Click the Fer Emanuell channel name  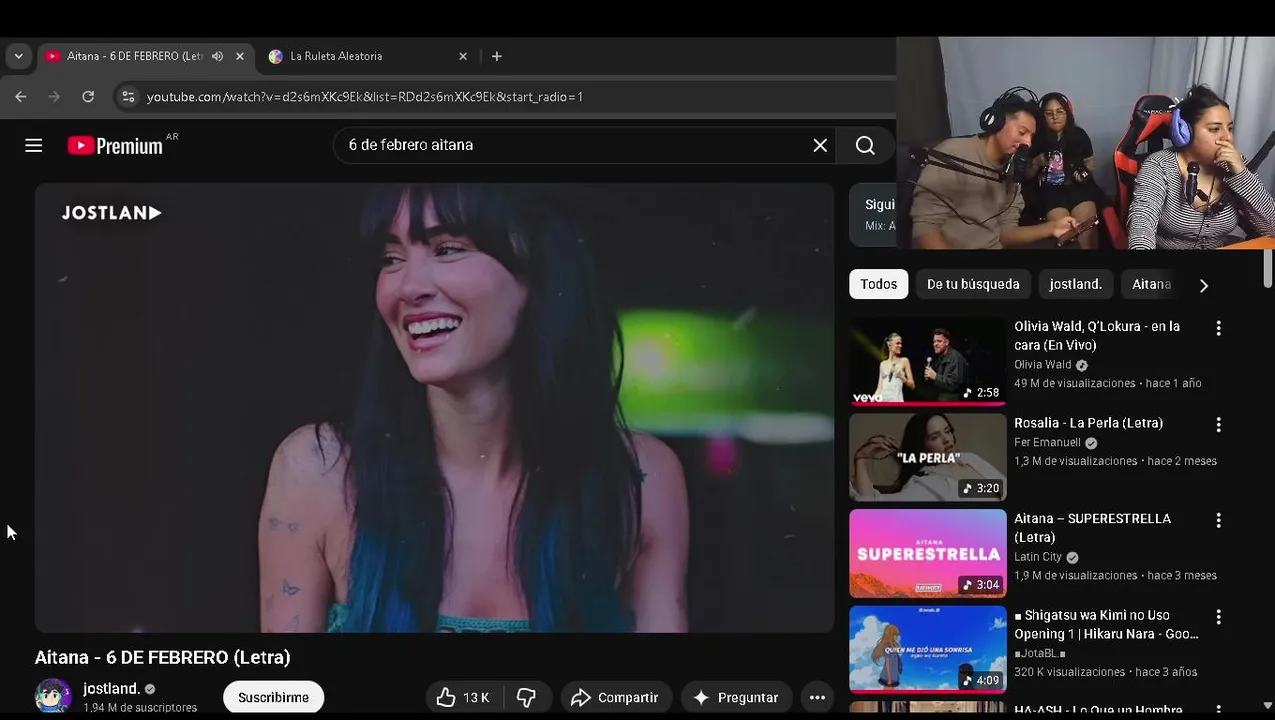coord(1047,443)
